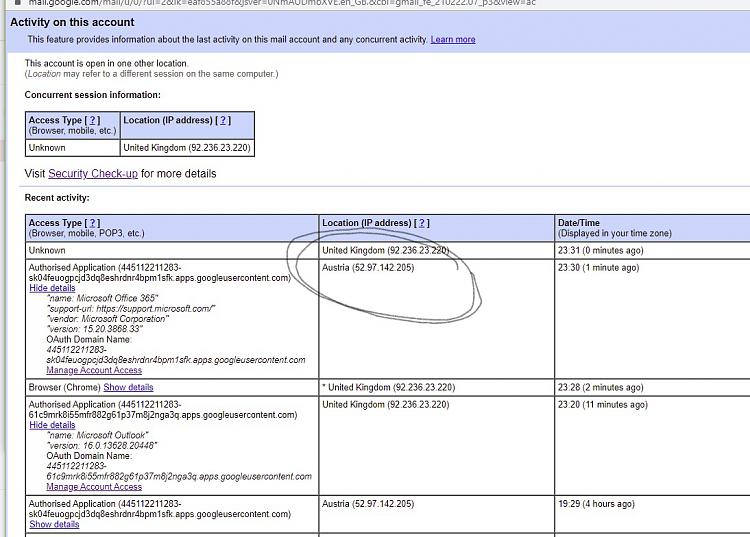Select starred United Kingdom IP in 23:28 row
Screen dimensions: 750x537
(388, 387)
